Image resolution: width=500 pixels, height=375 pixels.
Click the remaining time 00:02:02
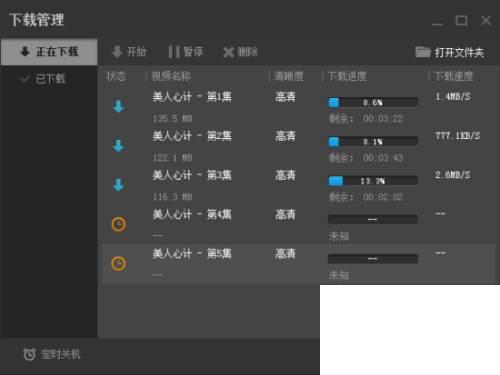(x=383, y=197)
